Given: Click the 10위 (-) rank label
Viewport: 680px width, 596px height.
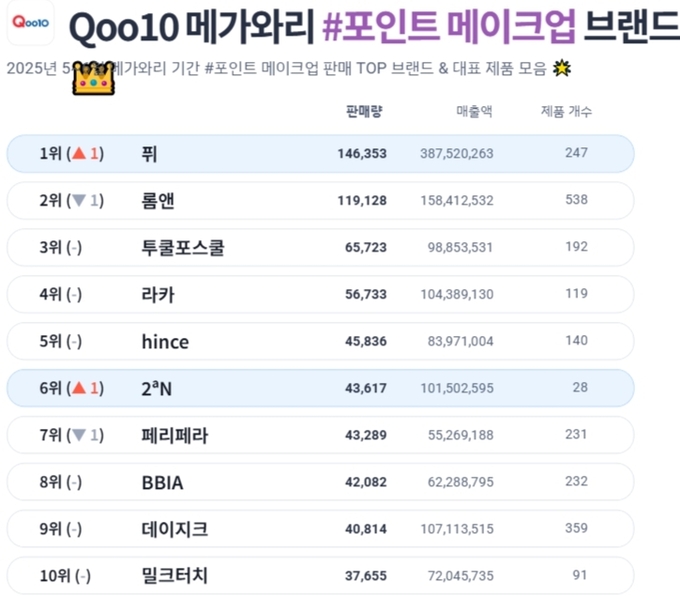Looking at the screenshot, I should 65,576.
